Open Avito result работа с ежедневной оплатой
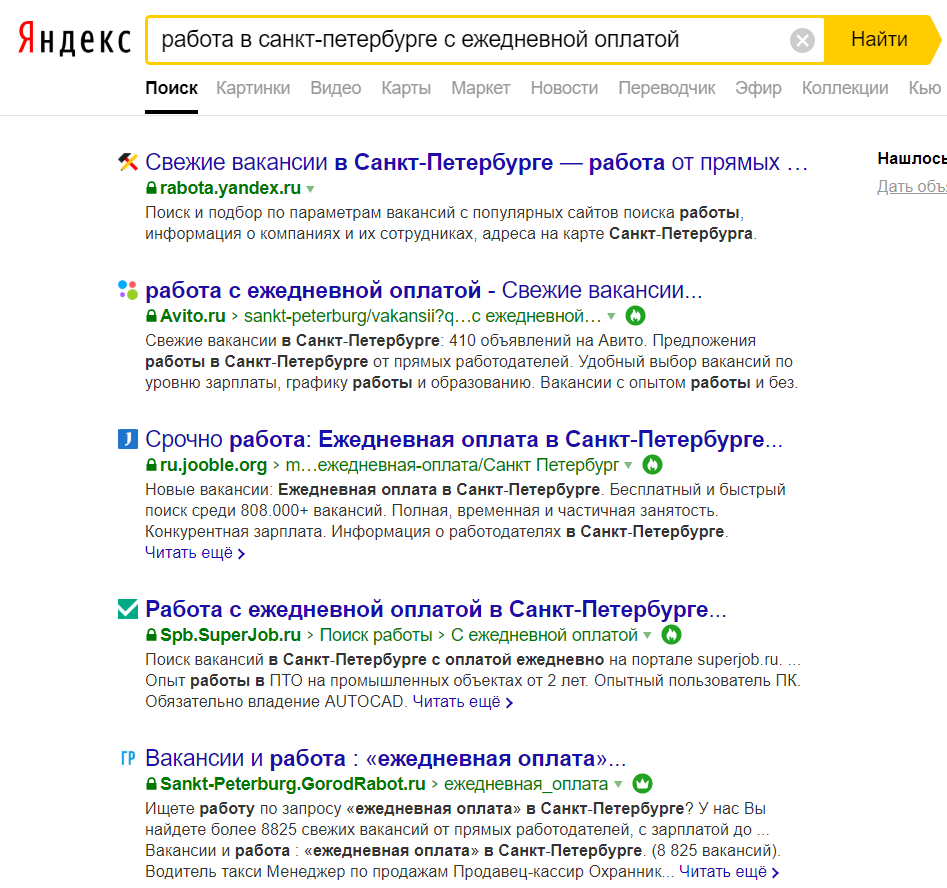The height and width of the screenshot is (888, 947). tap(424, 290)
